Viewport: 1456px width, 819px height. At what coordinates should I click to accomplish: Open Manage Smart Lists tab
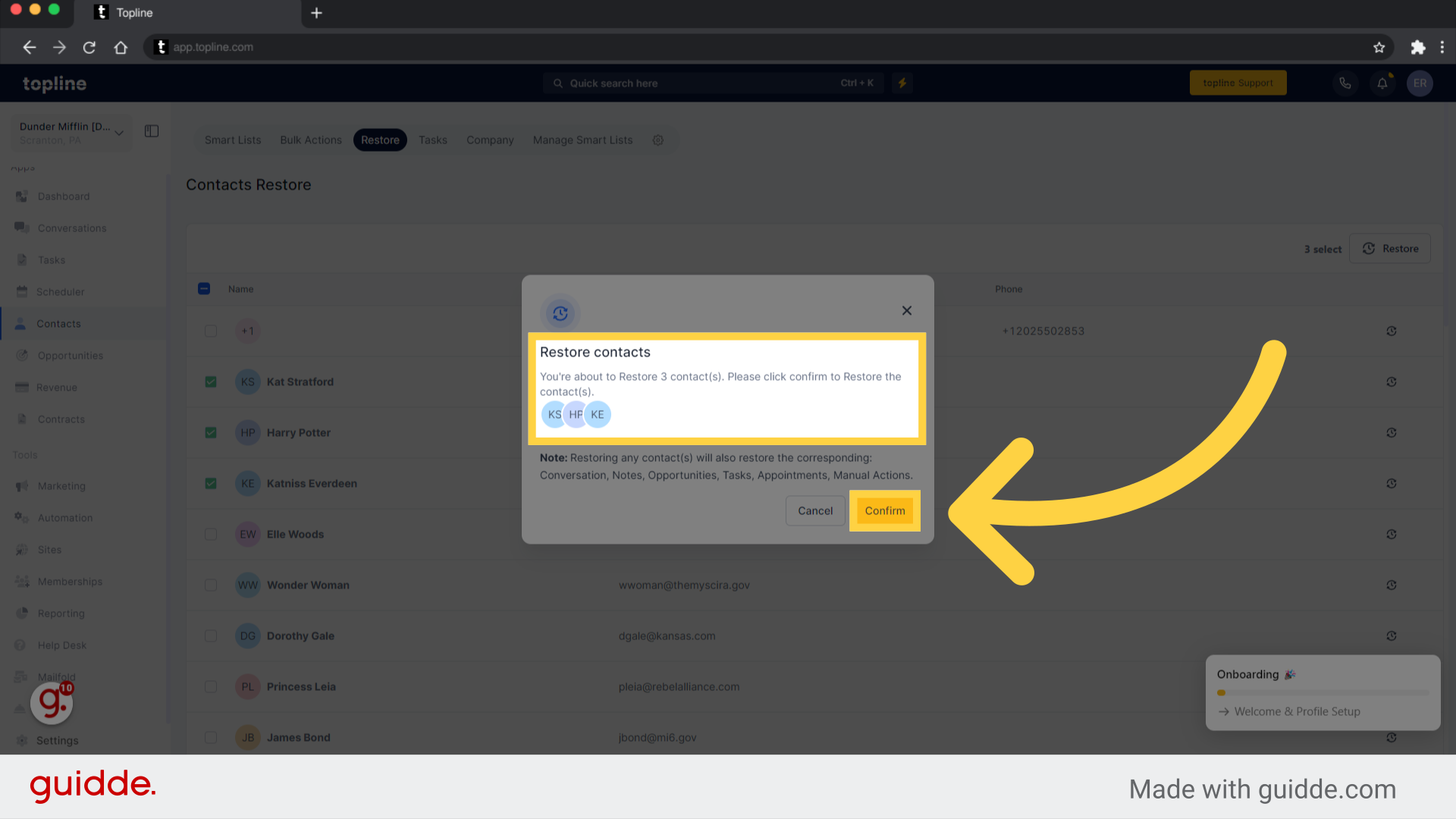pos(582,140)
